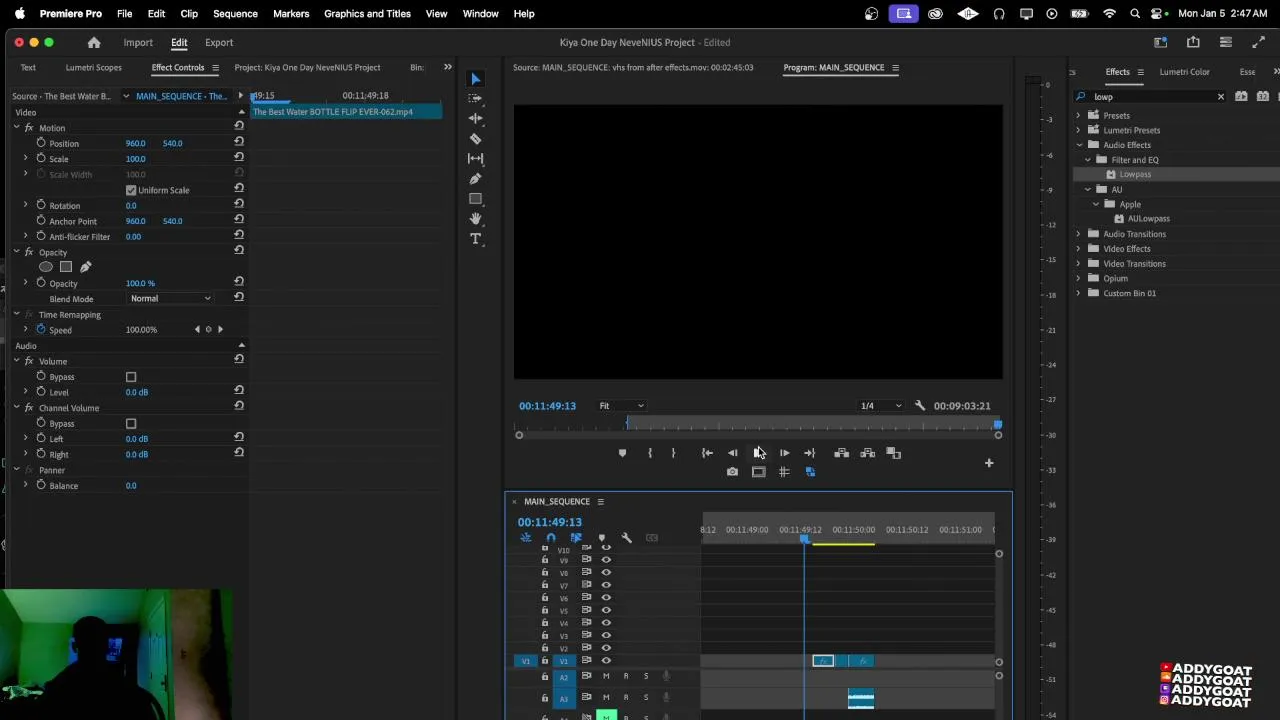
Task: Toggle lock on track V2
Action: point(545,648)
